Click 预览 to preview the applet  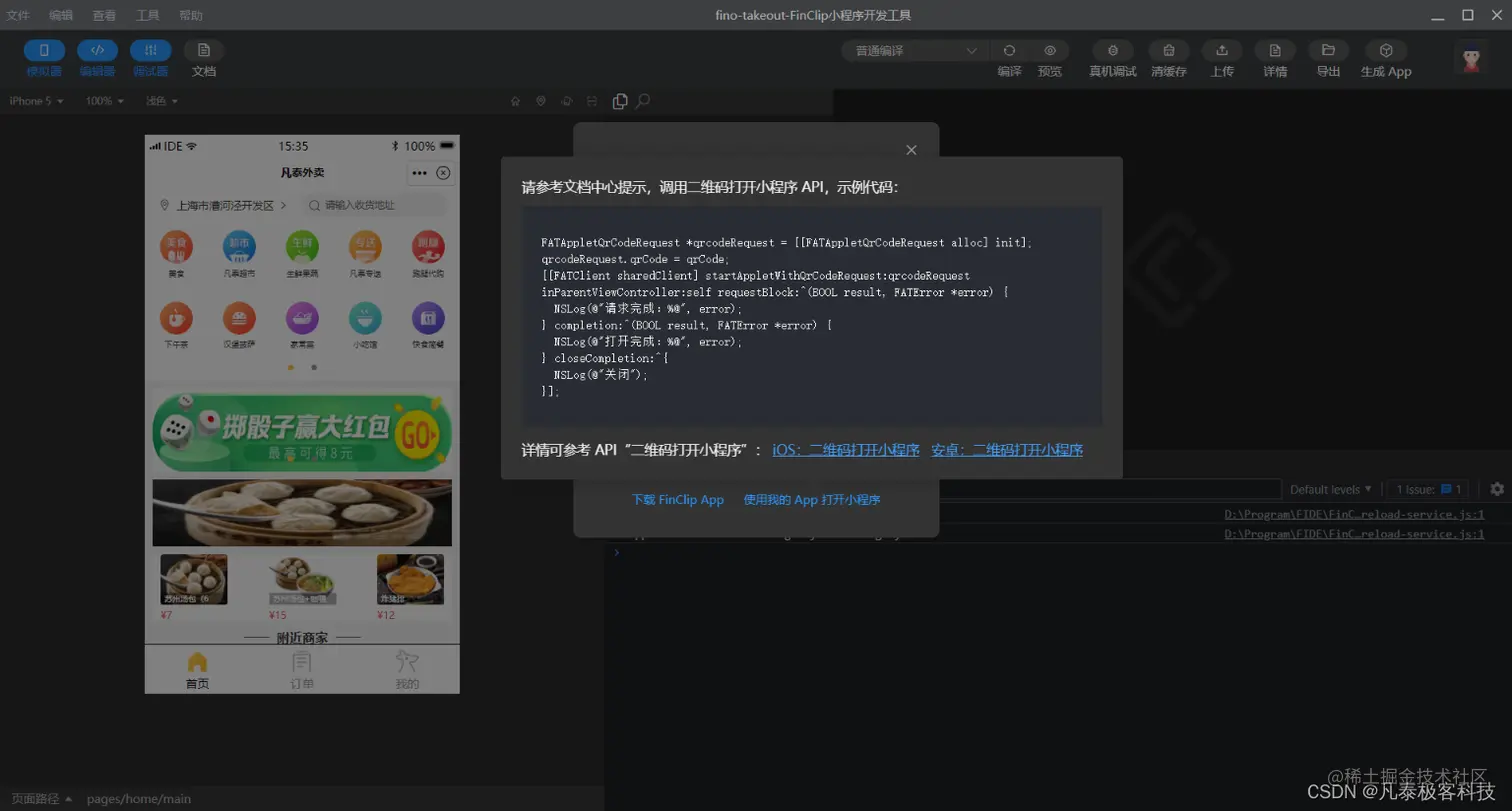tap(1048, 57)
